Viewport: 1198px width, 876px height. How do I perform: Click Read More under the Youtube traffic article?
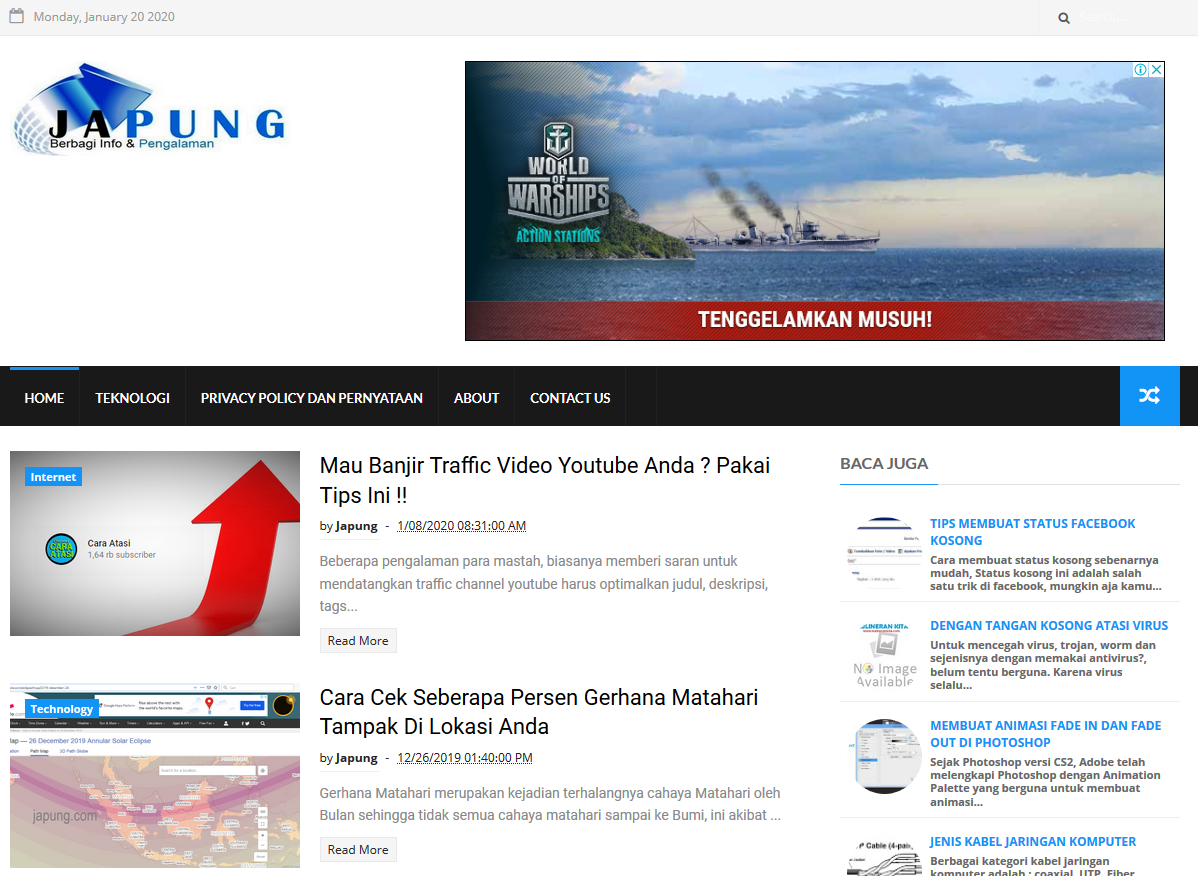click(x=358, y=640)
